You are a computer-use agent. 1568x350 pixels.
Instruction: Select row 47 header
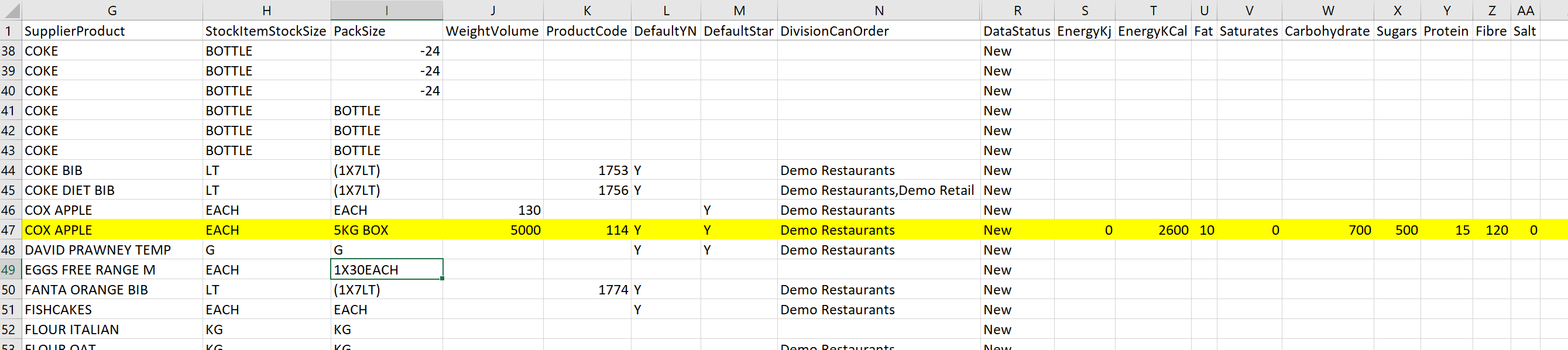pyautogui.click(x=11, y=230)
